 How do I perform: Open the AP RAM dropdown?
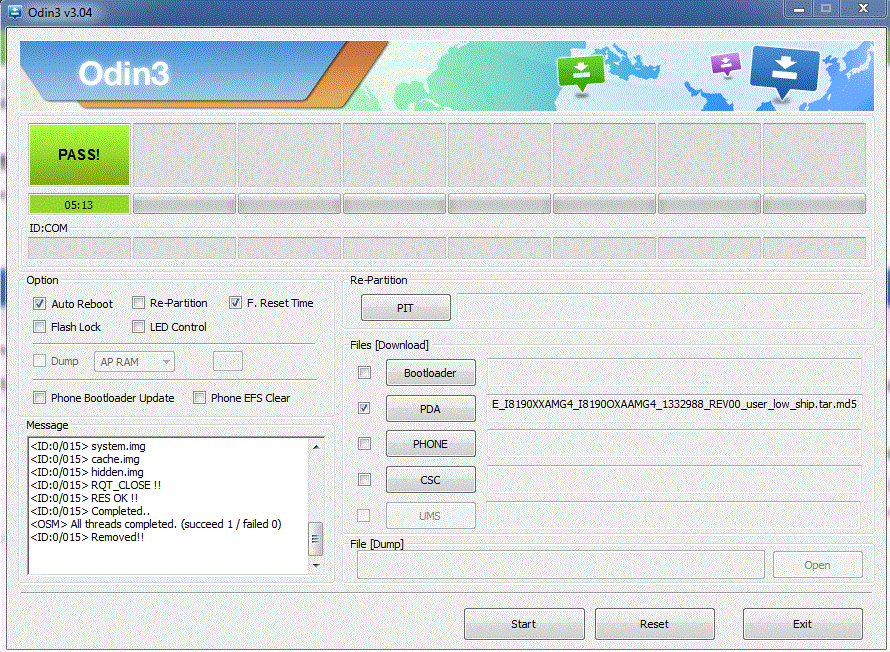(x=135, y=361)
